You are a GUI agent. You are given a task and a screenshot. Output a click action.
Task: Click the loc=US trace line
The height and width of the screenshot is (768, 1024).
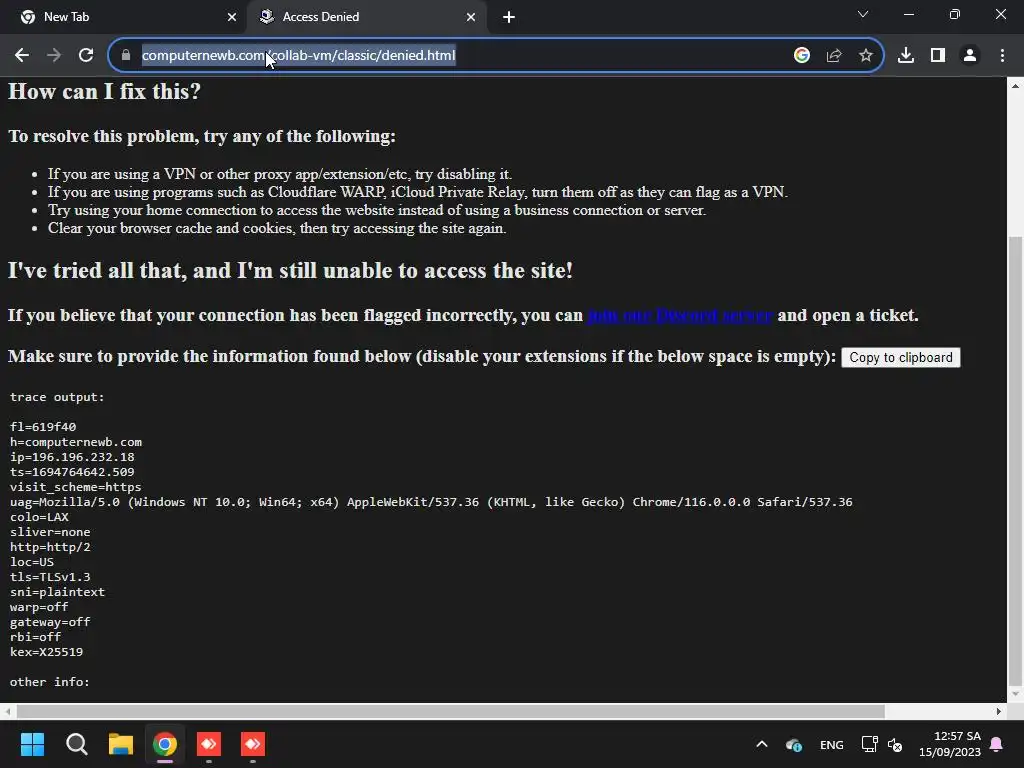(32, 562)
